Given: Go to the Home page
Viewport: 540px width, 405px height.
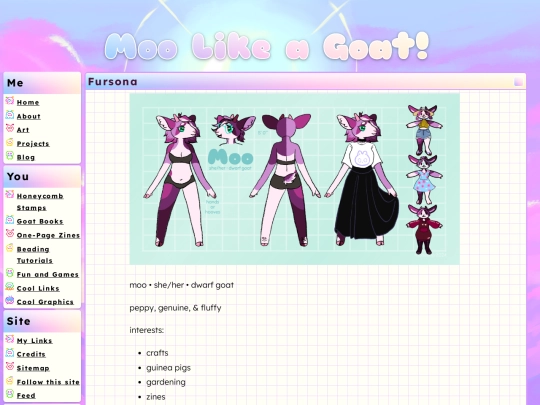Looking at the screenshot, I should click(28, 102).
